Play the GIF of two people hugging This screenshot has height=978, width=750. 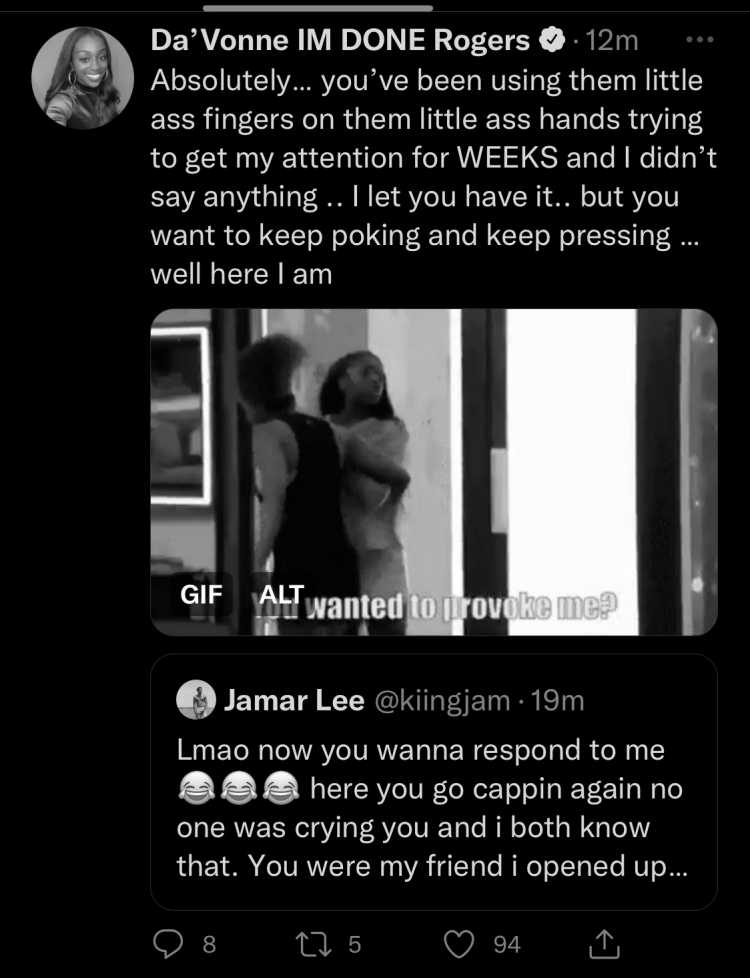point(434,472)
